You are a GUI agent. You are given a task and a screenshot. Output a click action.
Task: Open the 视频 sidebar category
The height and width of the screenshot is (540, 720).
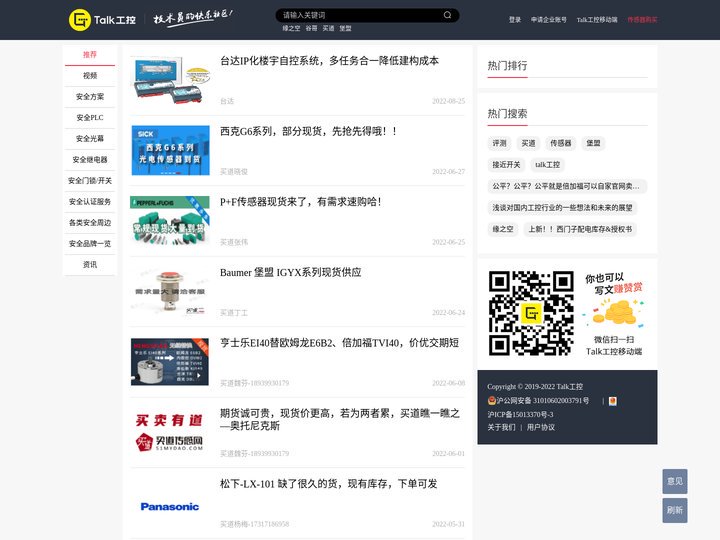coord(90,76)
